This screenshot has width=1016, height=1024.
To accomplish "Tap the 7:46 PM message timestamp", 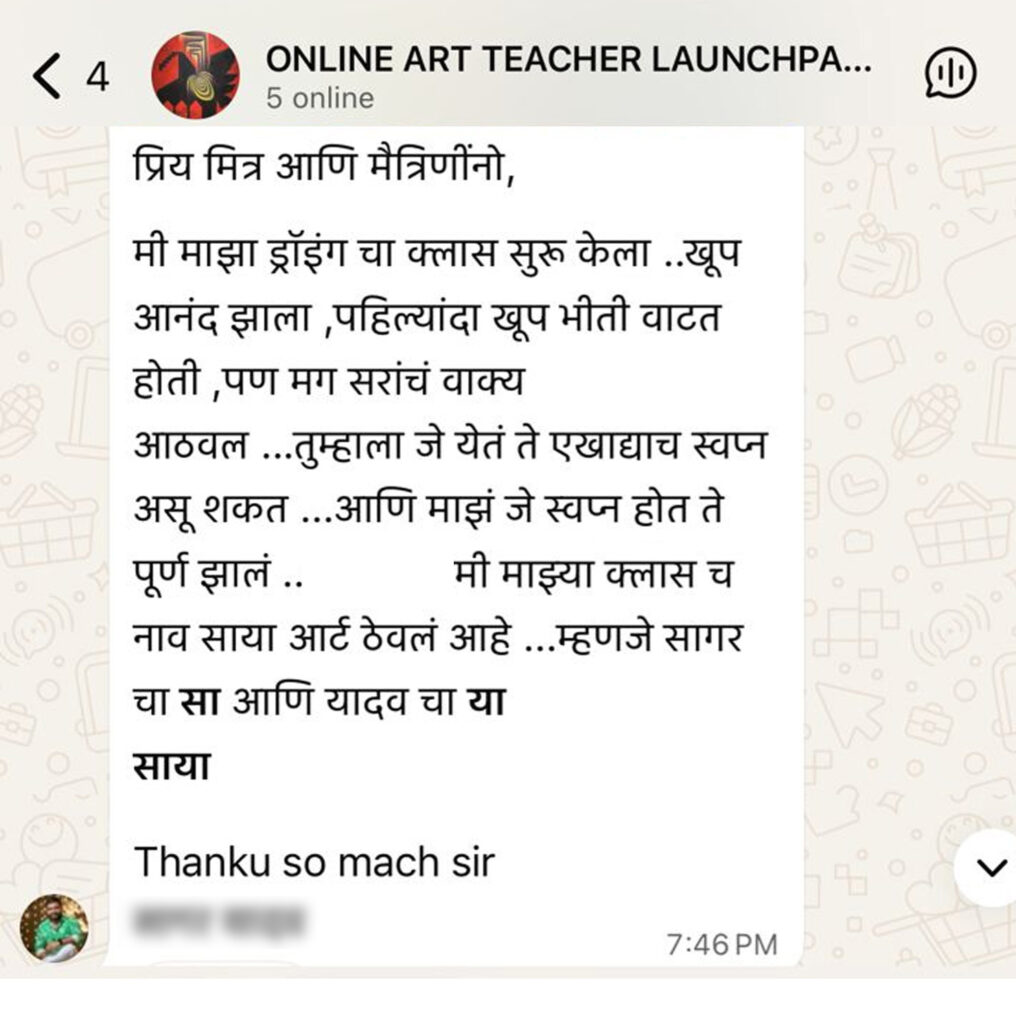I will (x=722, y=944).
